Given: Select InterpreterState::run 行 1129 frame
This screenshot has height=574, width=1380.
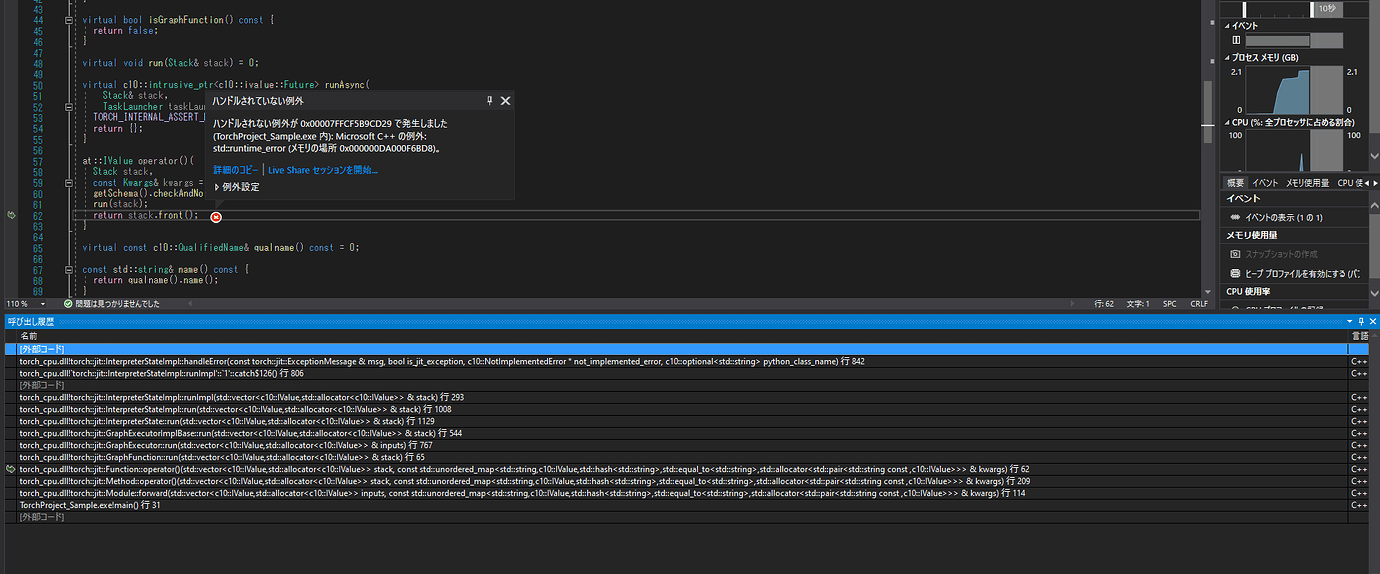Looking at the screenshot, I should click(x=686, y=421).
